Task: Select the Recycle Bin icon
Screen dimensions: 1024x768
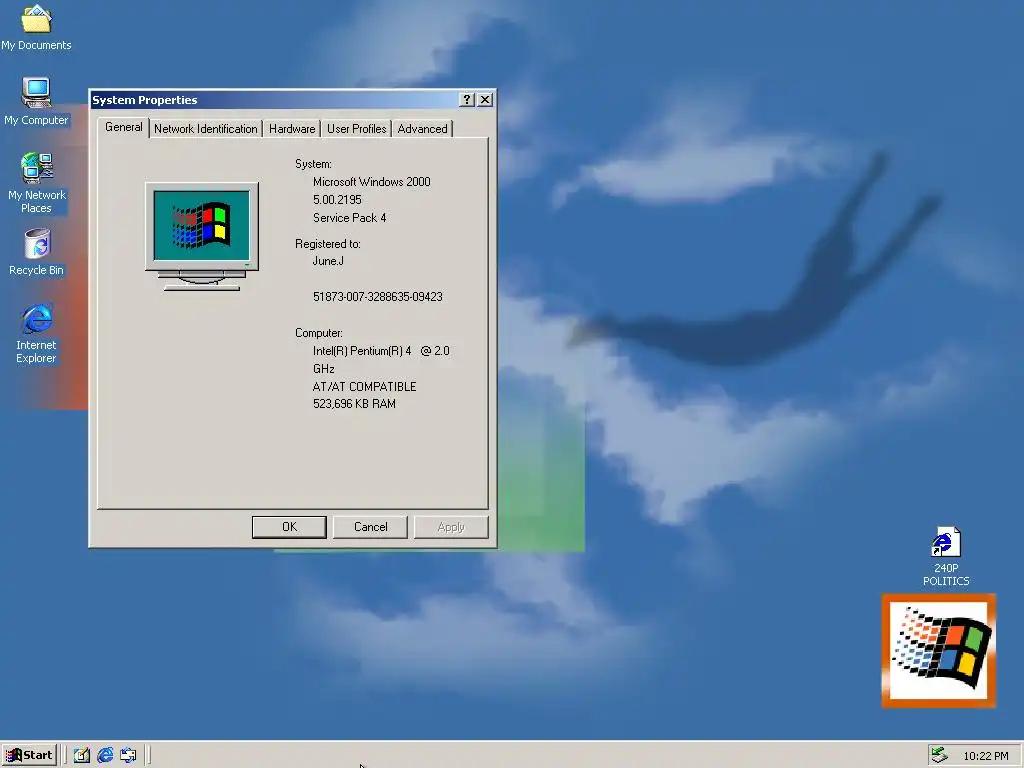Action: [37, 251]
